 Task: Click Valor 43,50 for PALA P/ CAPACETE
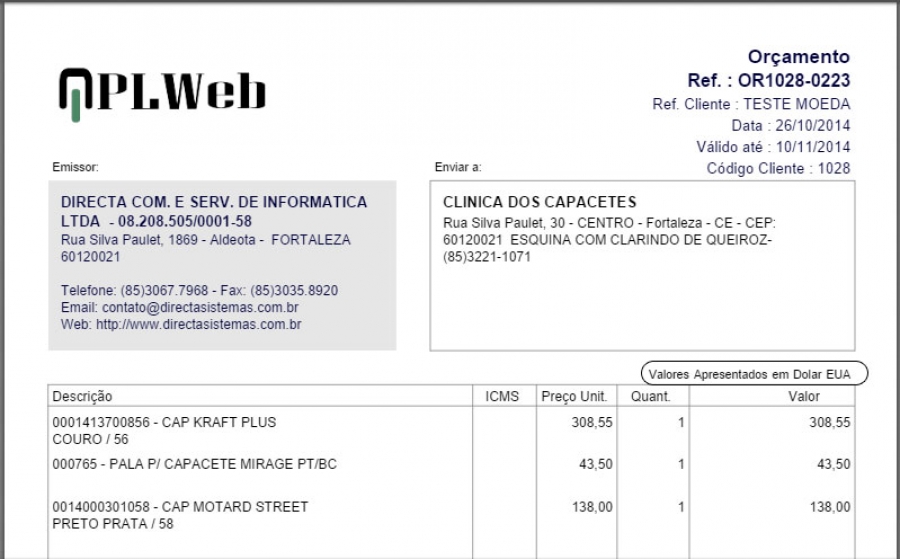pos(833,464)
